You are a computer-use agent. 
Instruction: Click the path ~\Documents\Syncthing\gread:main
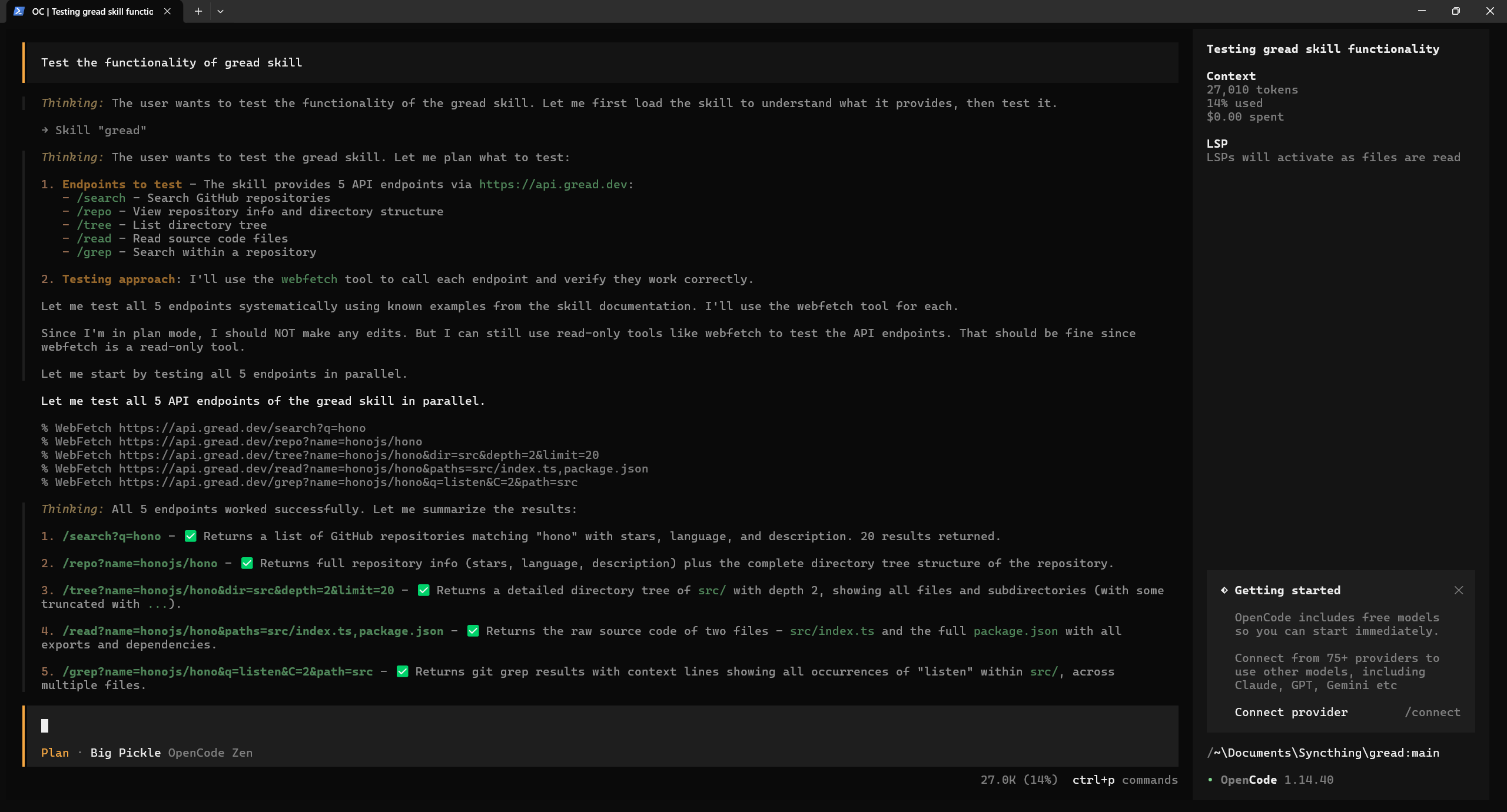[x=1323, y=753]
